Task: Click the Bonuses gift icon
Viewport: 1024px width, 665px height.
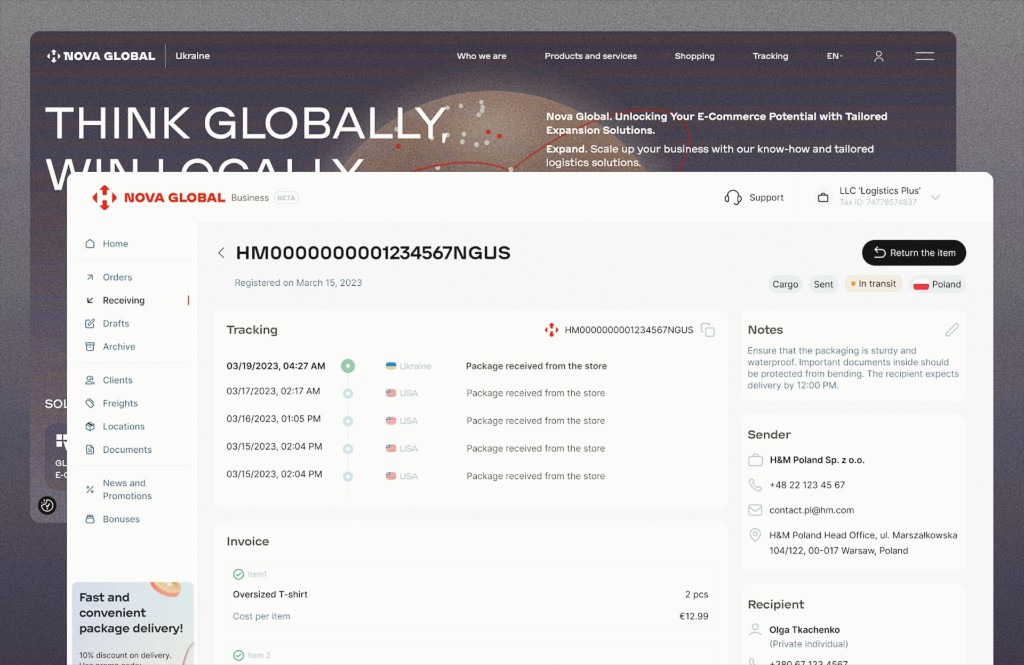Action: click(90, 519)
